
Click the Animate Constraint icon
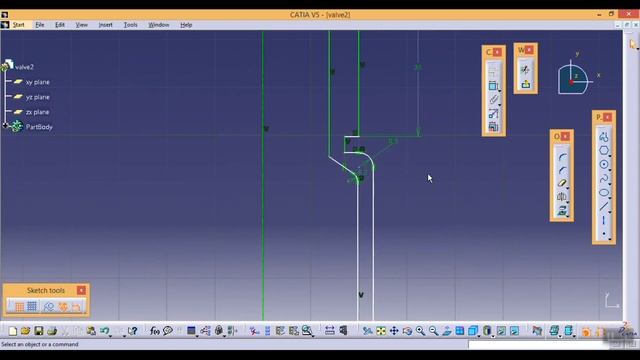click(x=493, y=113)
